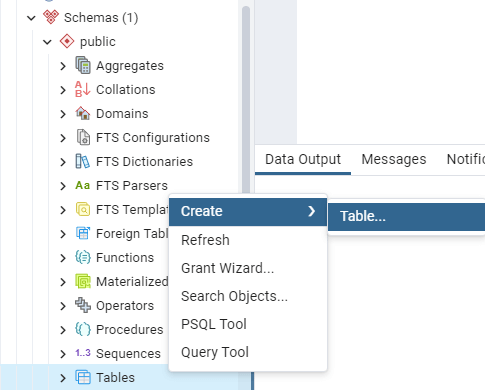Collapse the public schema node
This screenshot has height=390, width=485.
(x=47, y=42)
